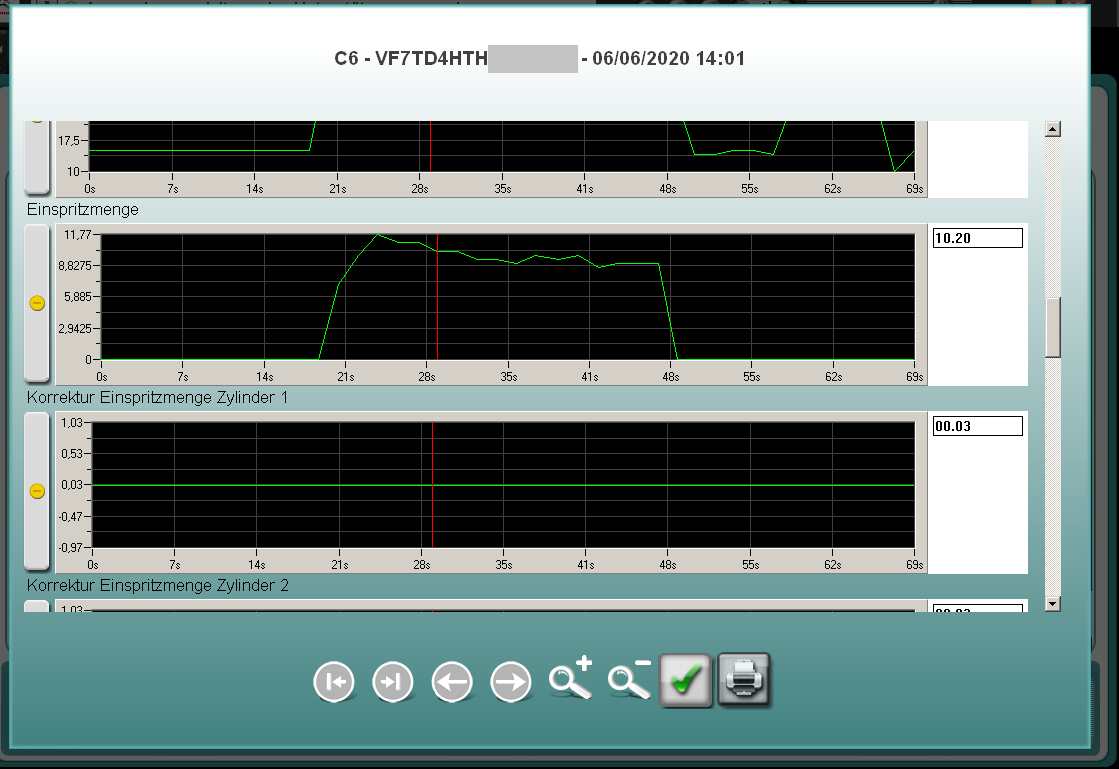The width and height of the screenshot is (1119, 769).
Task: Collapse the Korrektur Einspritzmenge Zylinder 1 graph
Action: click(37, 491)
